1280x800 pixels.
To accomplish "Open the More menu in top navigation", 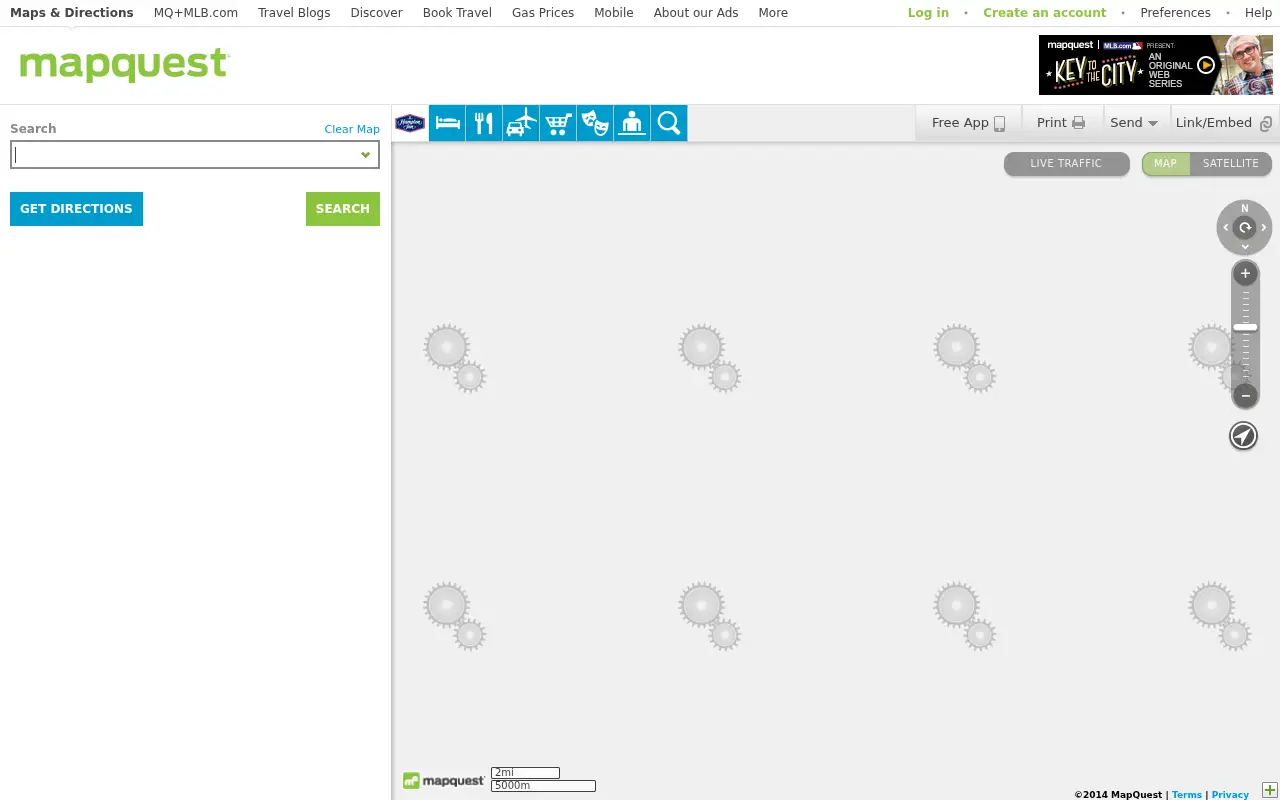I will tap(773, 13).
